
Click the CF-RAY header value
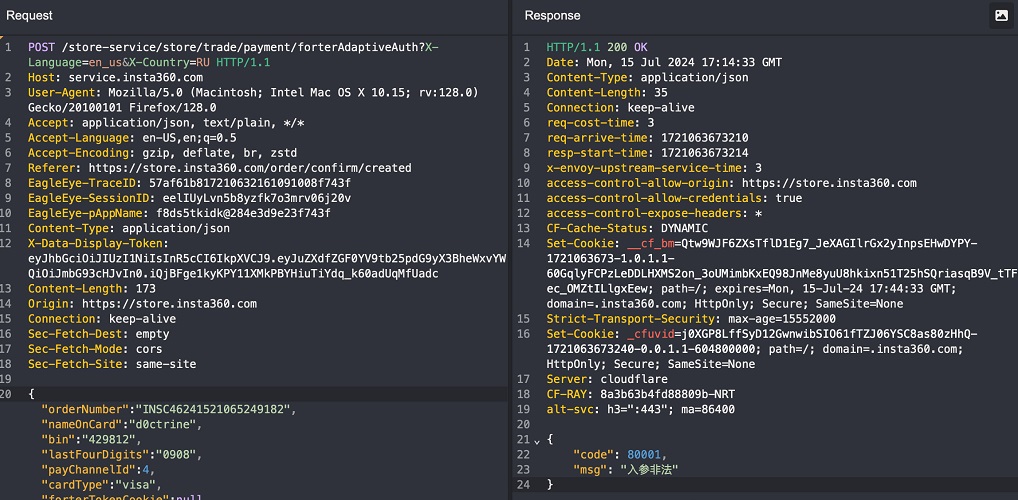[667, 395]
